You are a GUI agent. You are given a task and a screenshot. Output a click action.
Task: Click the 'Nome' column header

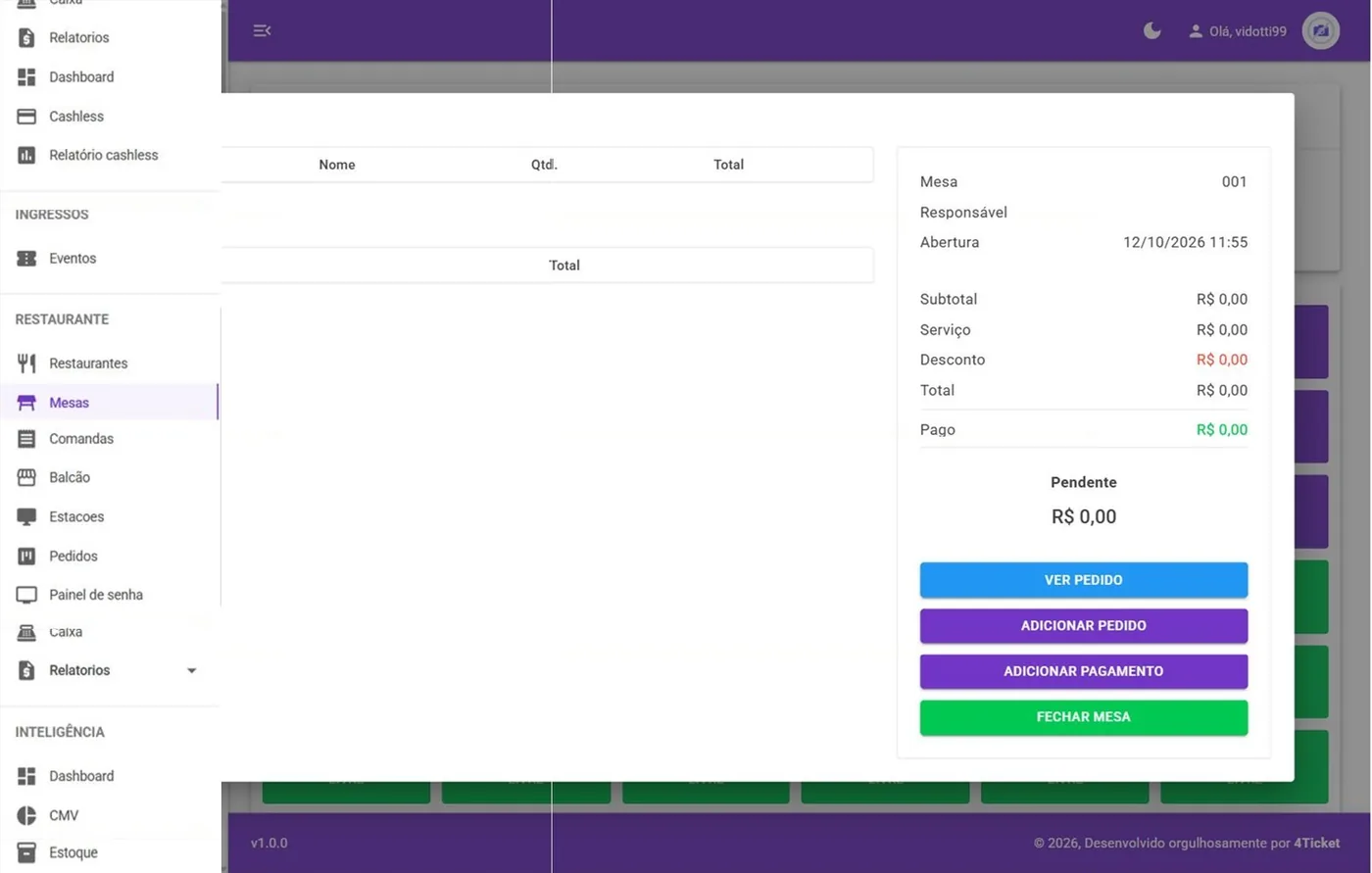(337, 165)
